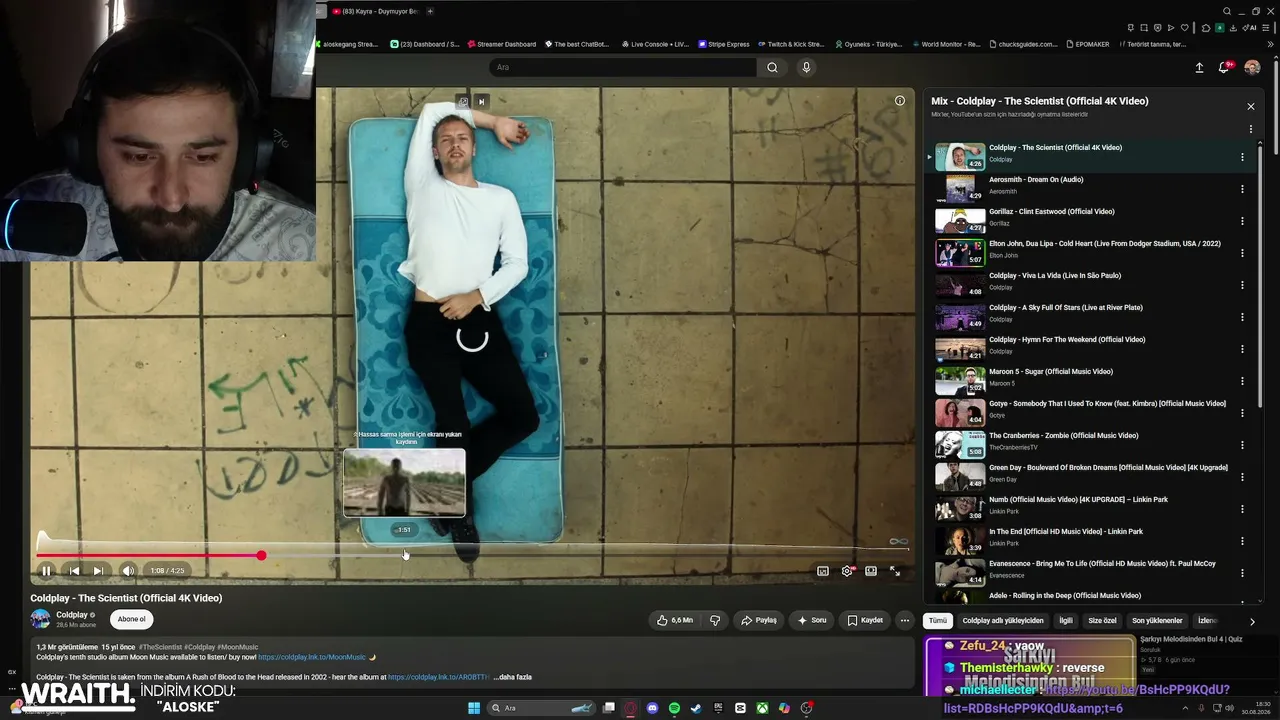Open the YouTube create upload icon
This screenshot has height=720, width=1280.
coord(1199,67)
